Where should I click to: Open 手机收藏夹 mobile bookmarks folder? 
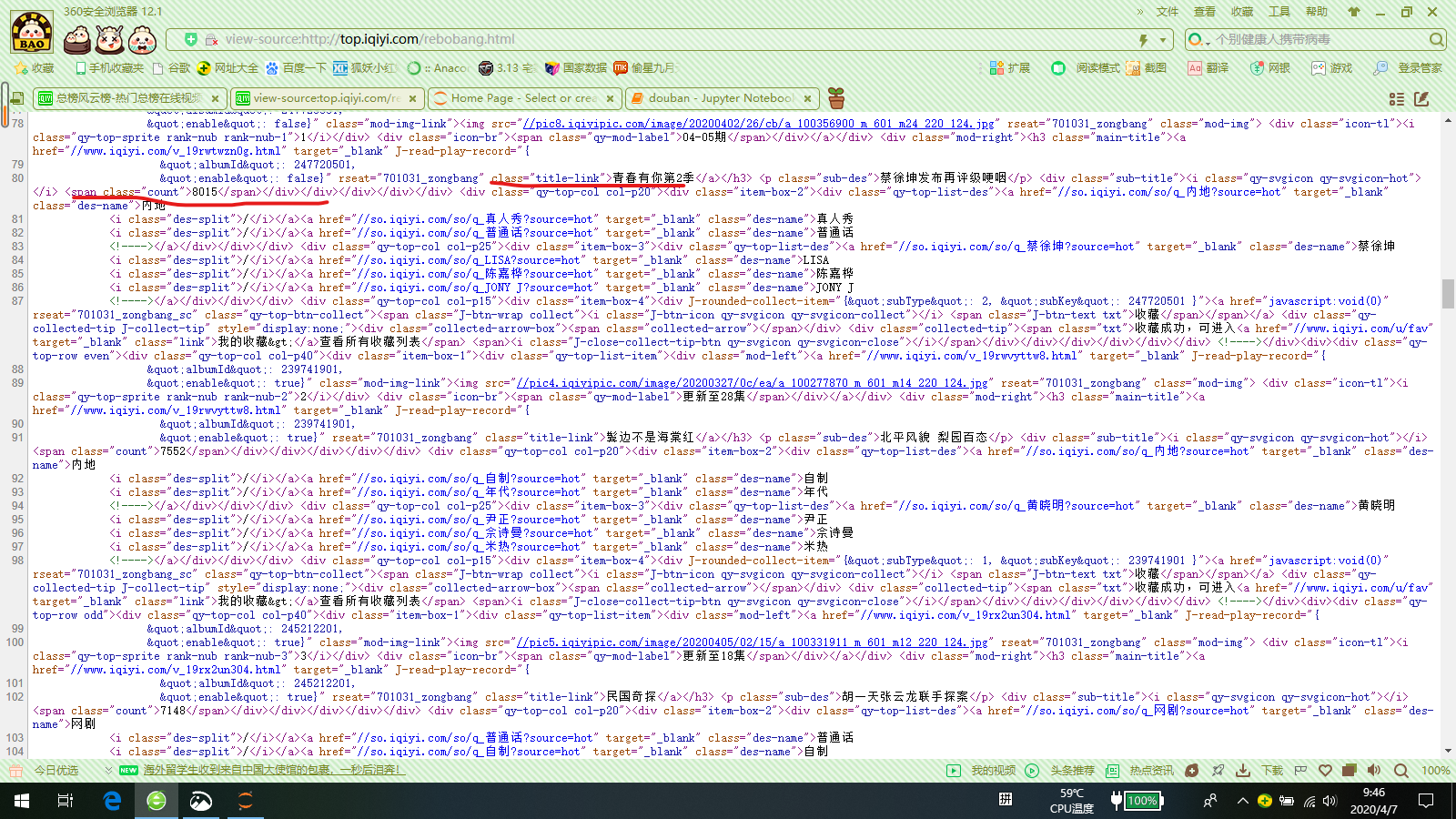pos(109,68)
